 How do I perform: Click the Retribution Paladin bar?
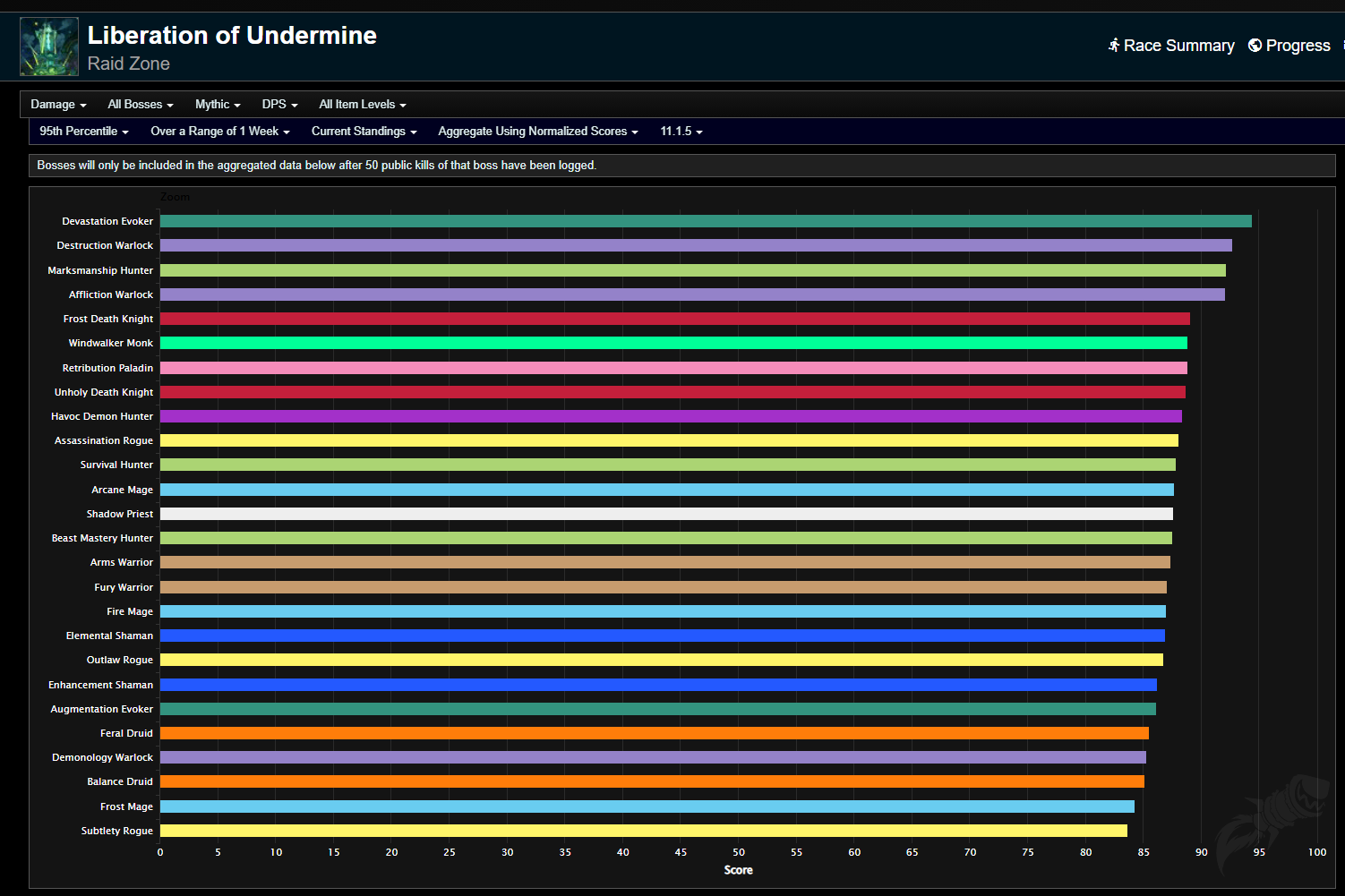click(673, 368)
